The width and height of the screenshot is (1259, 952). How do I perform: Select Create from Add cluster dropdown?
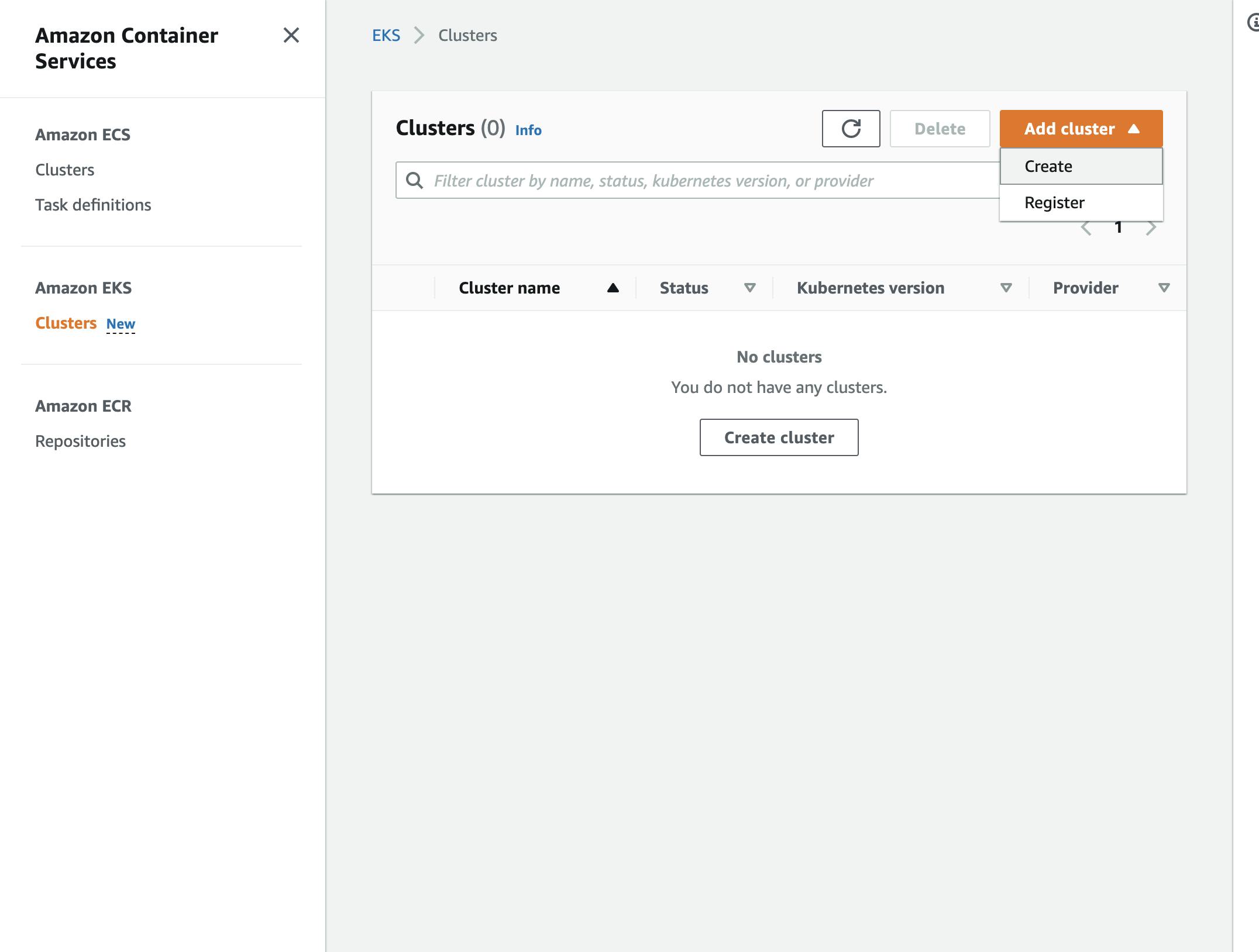point(1080,165)
